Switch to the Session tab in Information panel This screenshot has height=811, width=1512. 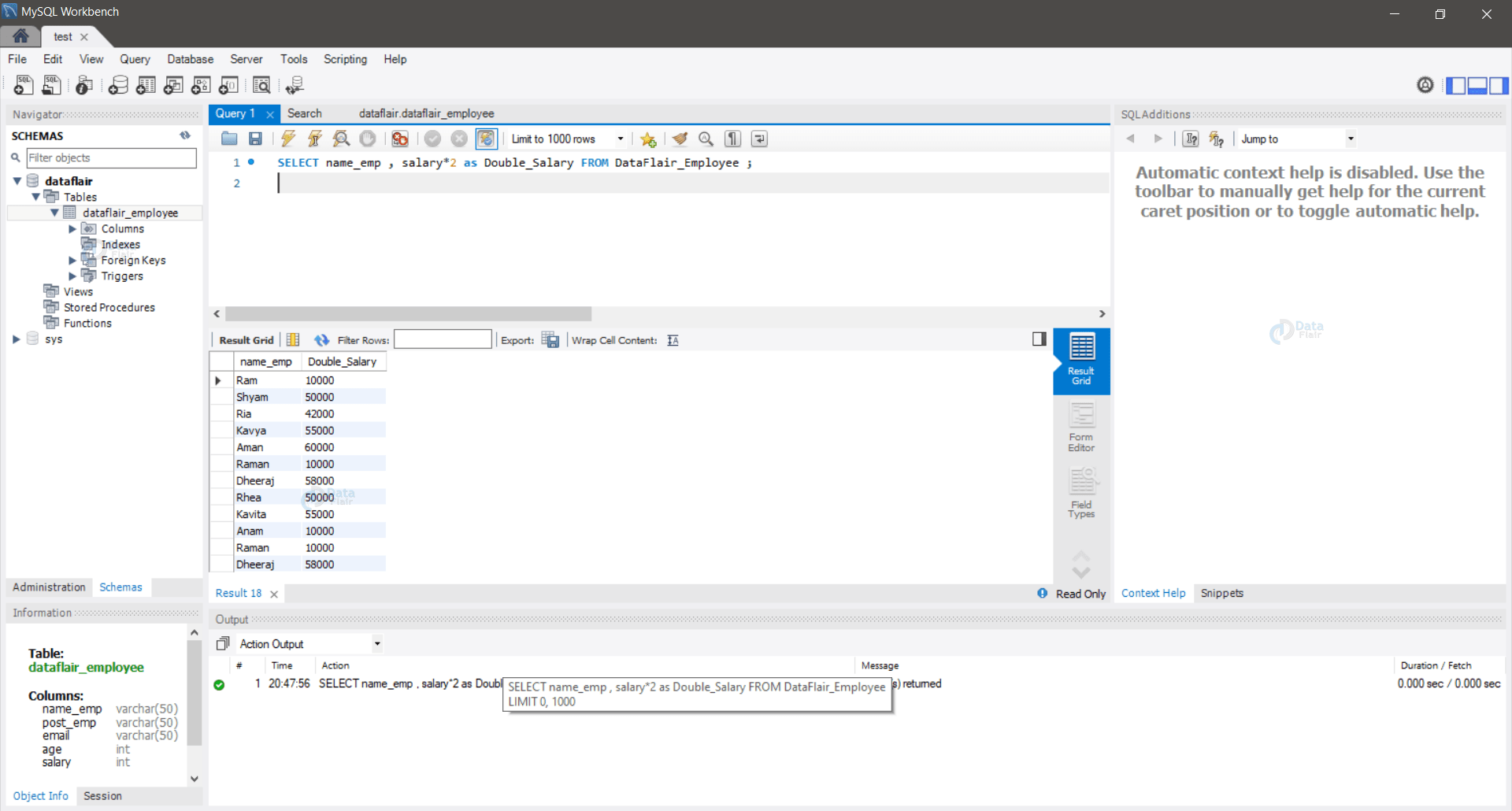coord(102,795)
